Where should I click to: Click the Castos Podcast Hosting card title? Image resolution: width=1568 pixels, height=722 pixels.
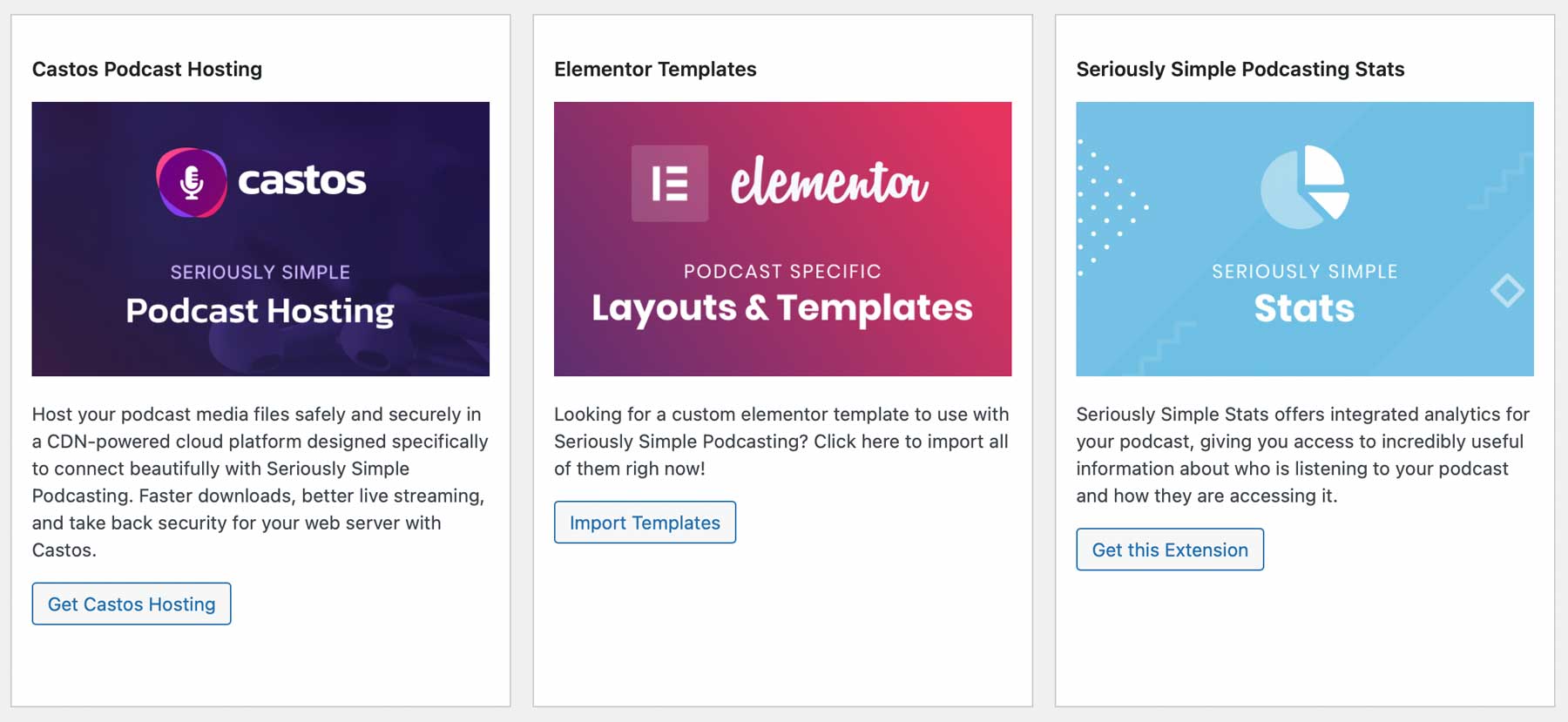147,69
